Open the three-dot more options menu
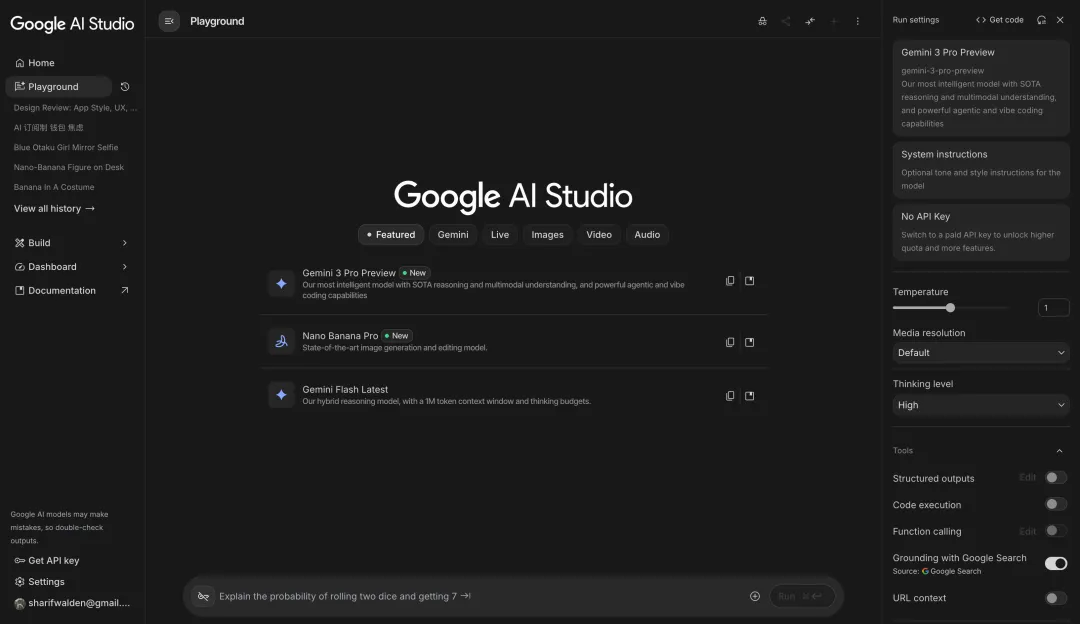1080x624 pixels. point(857,21)
